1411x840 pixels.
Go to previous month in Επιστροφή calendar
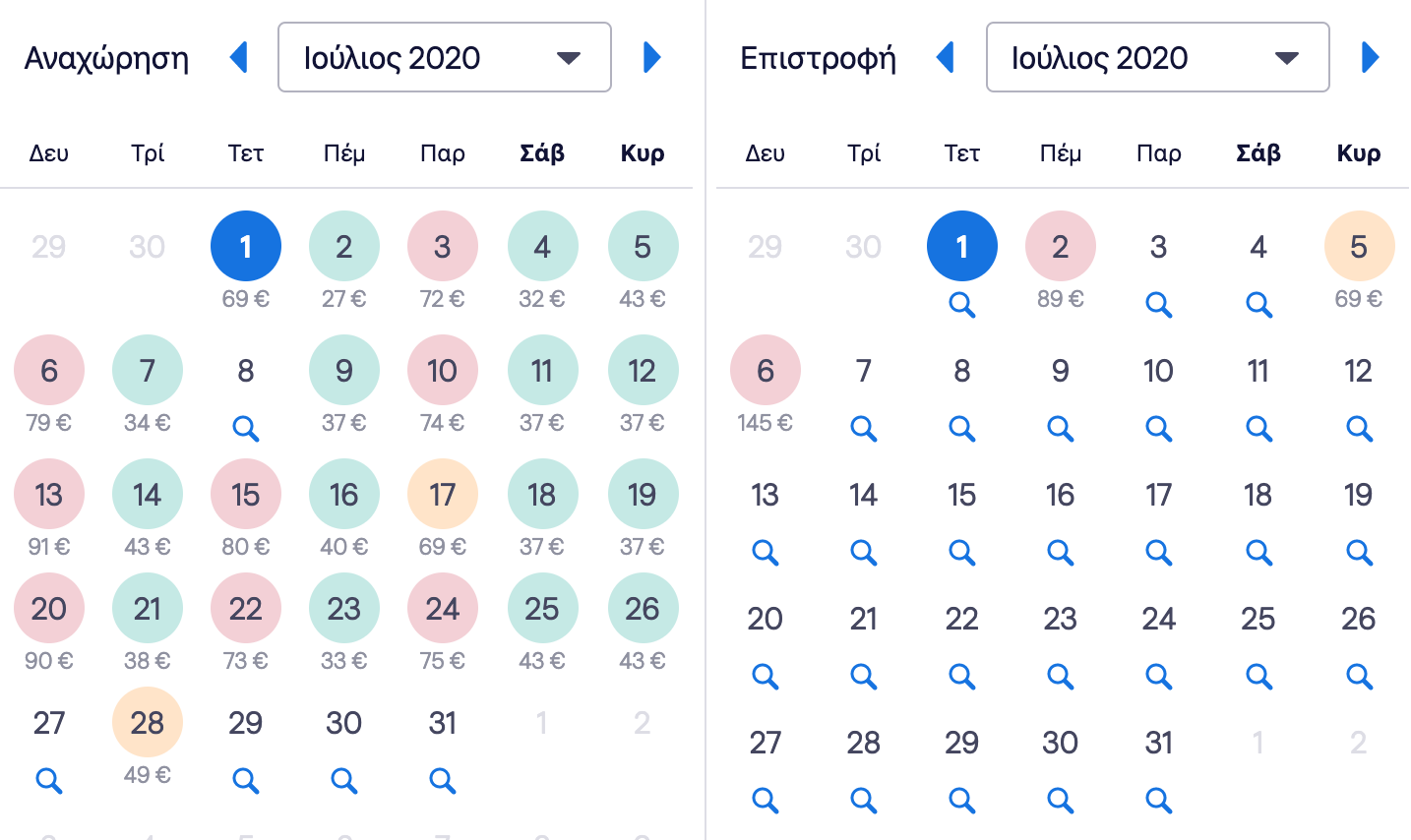[x=946, y=58]
